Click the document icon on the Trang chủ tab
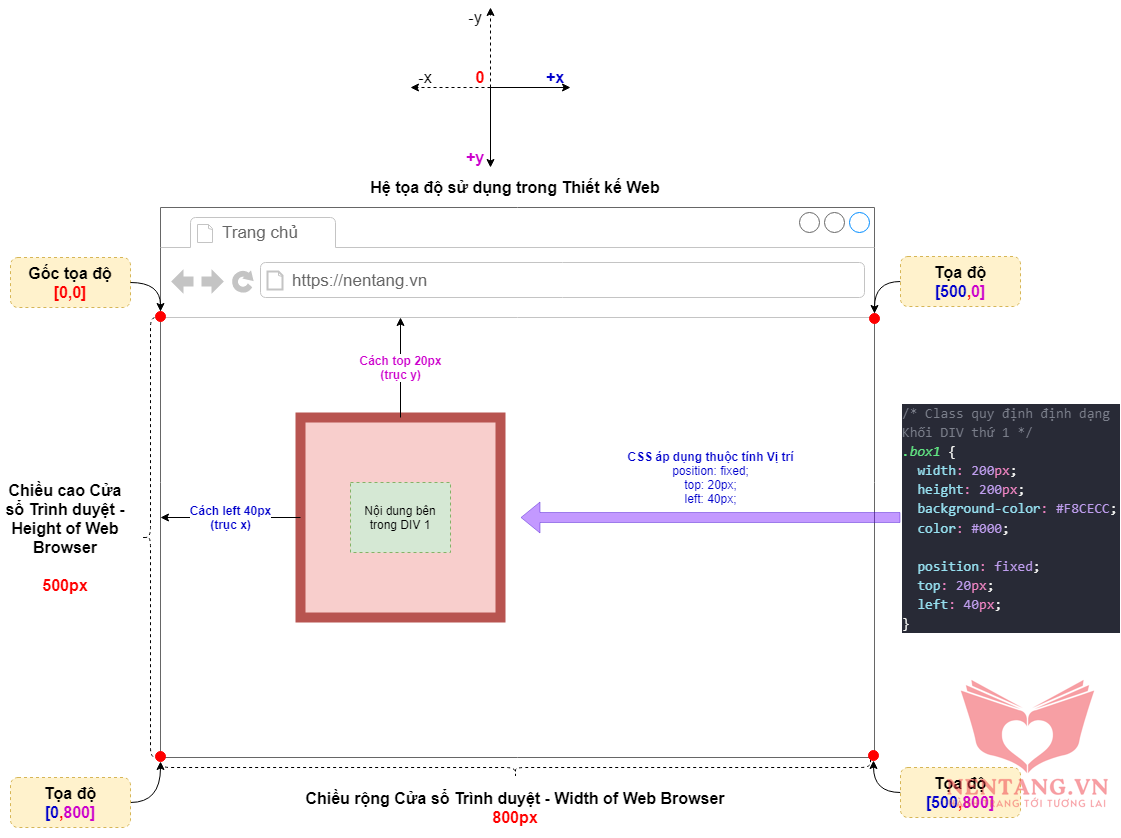Viewport: 1121px width, 838px height. tap(205, 233)
